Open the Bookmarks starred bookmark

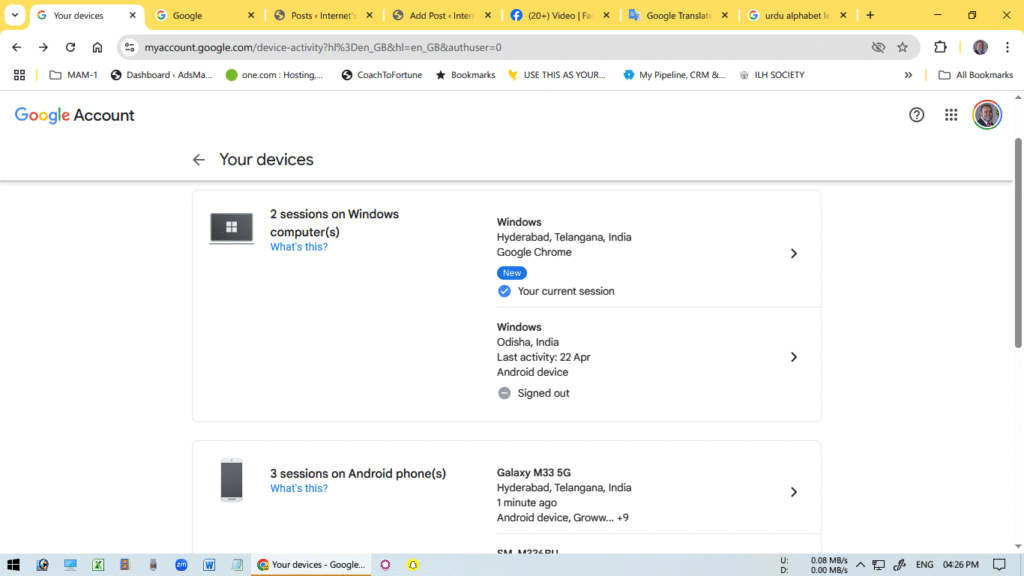point(465,75)
